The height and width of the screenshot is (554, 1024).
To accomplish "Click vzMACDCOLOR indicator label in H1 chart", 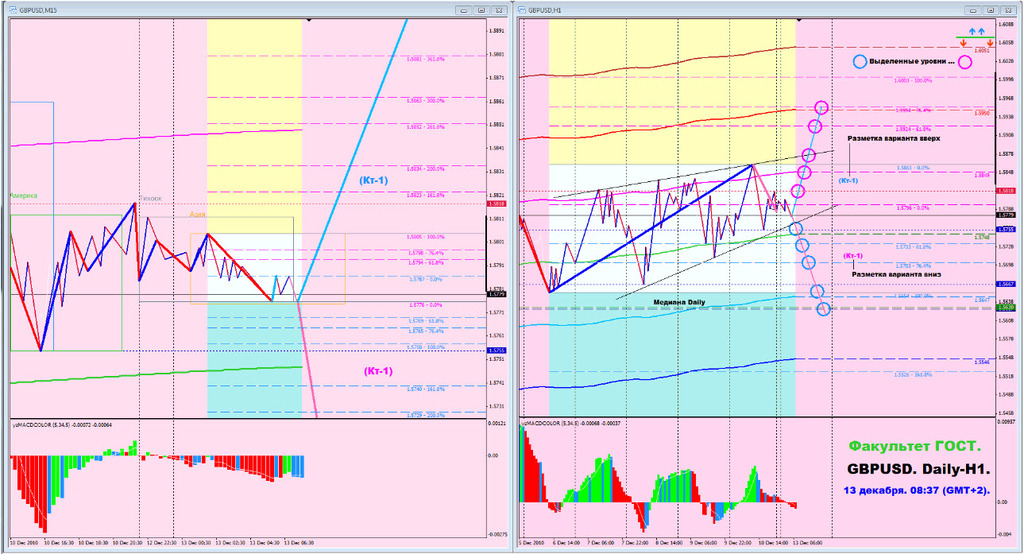I will pos(570,423).
